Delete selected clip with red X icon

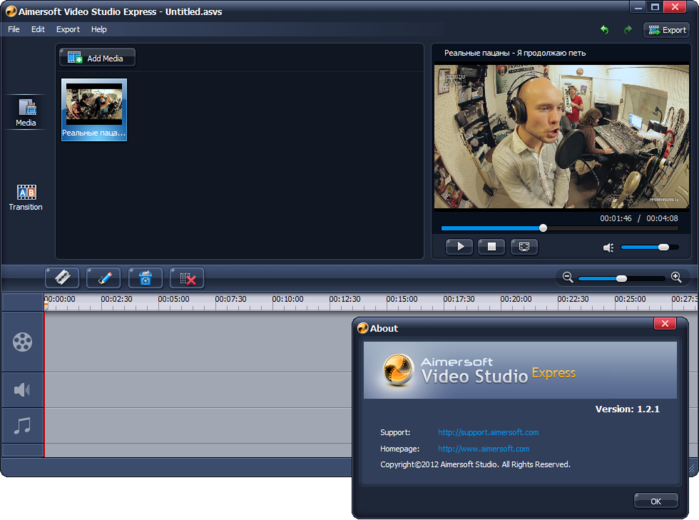[x=187, y=278]
